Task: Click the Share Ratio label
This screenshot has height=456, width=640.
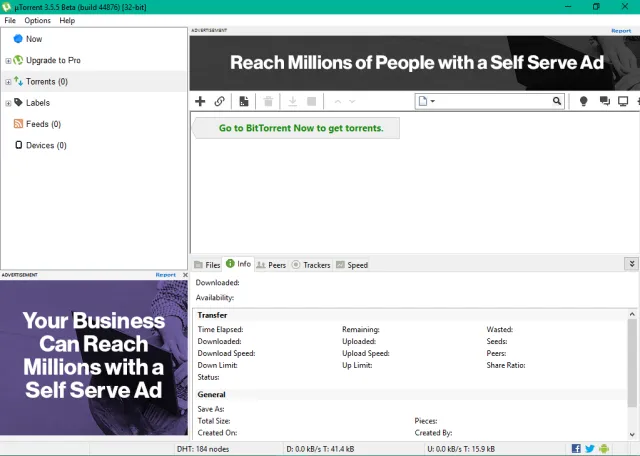Action: tap(506, 365)
